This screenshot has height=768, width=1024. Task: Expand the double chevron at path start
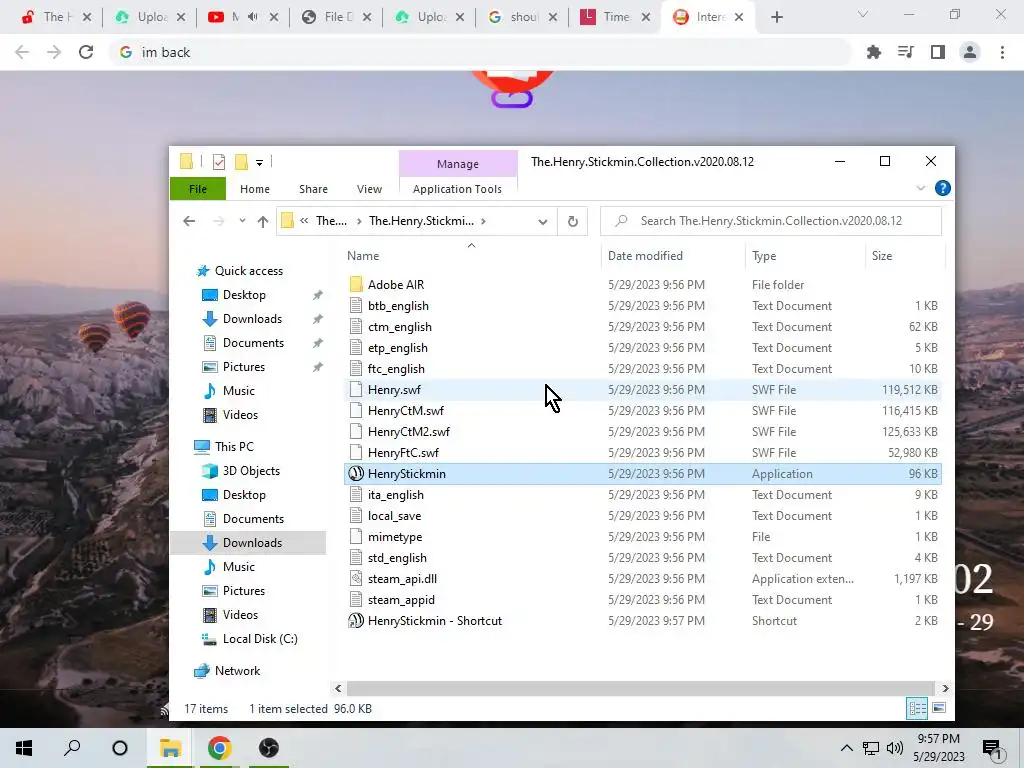[304, 221]
